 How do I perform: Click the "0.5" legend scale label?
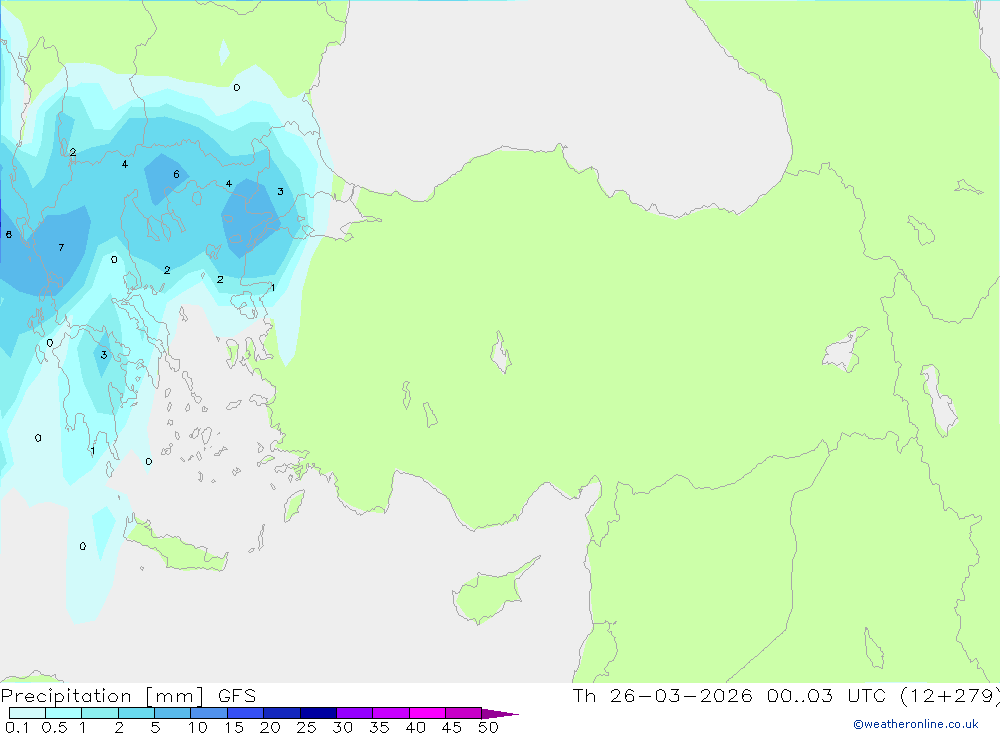pos(54,727)
